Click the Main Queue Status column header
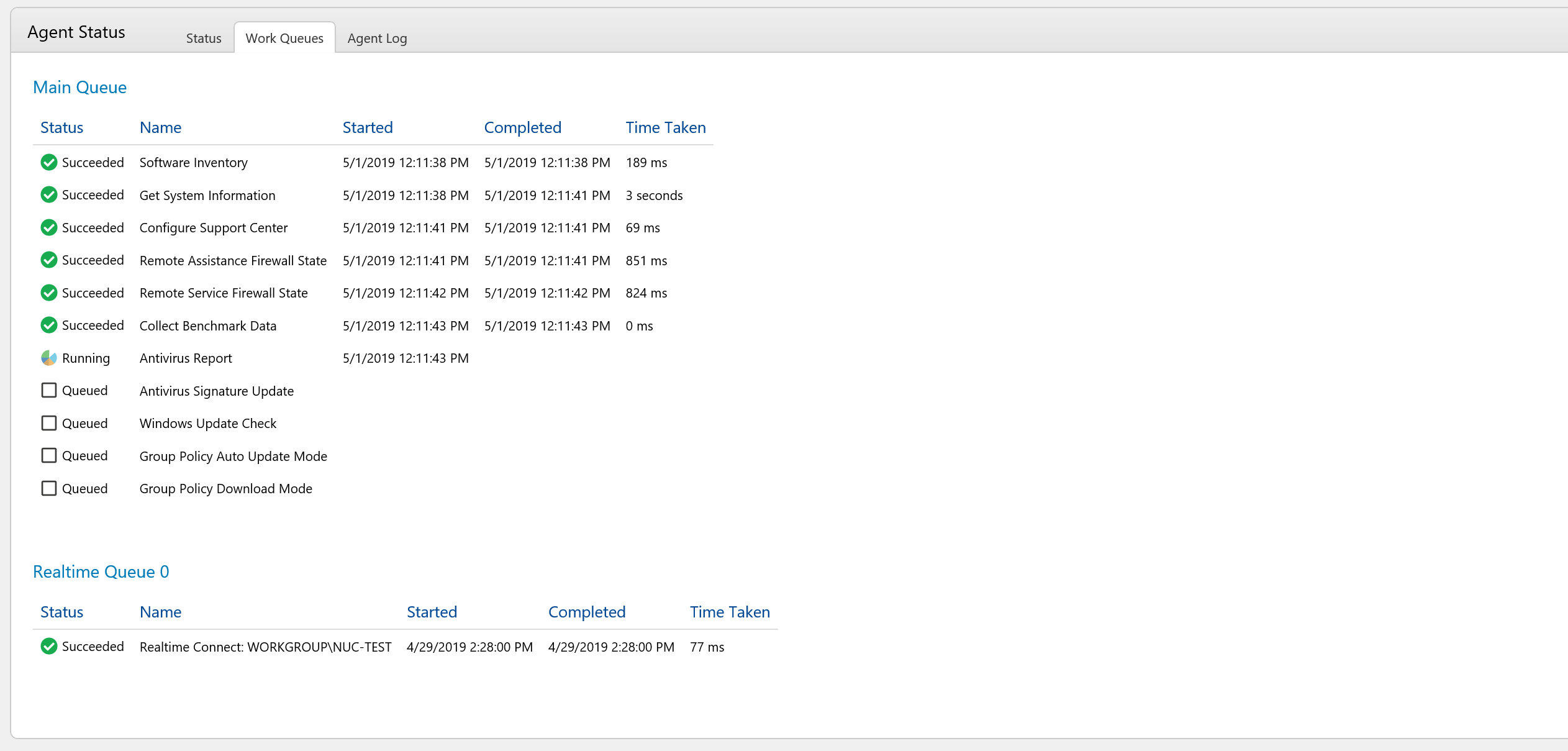 (61, 127)
